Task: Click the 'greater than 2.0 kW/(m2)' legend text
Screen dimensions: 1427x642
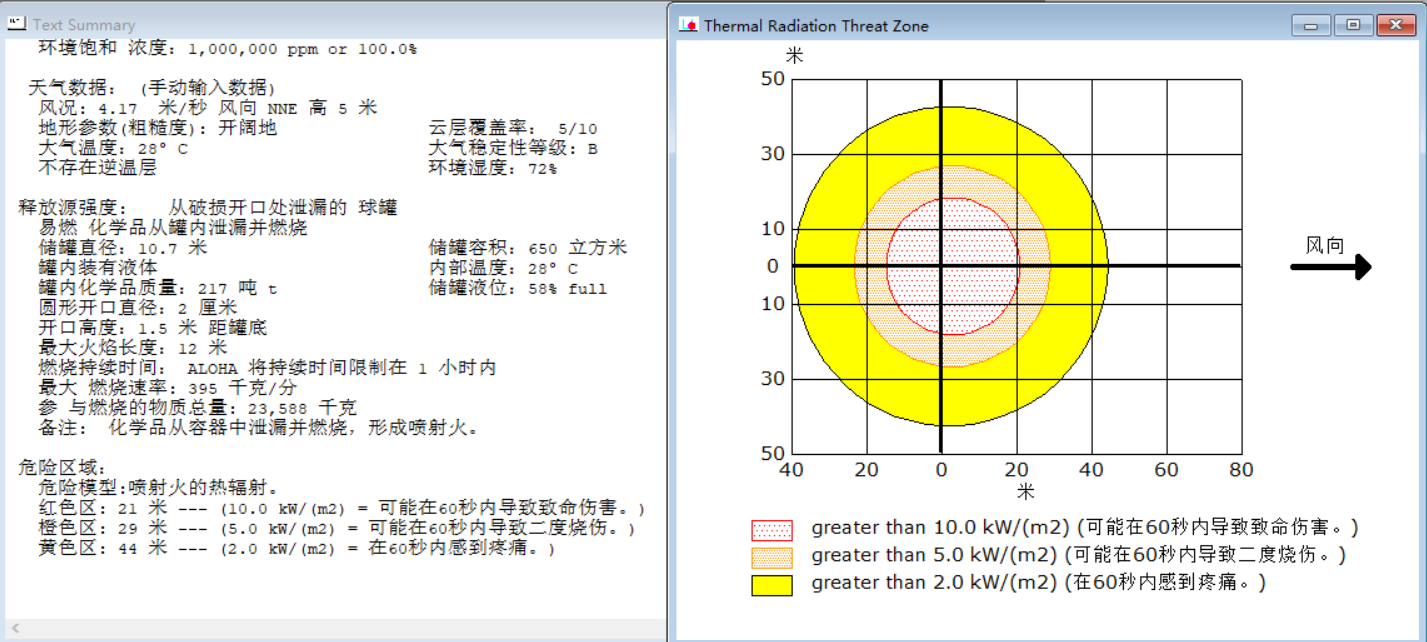Action: pos(1039,583)
